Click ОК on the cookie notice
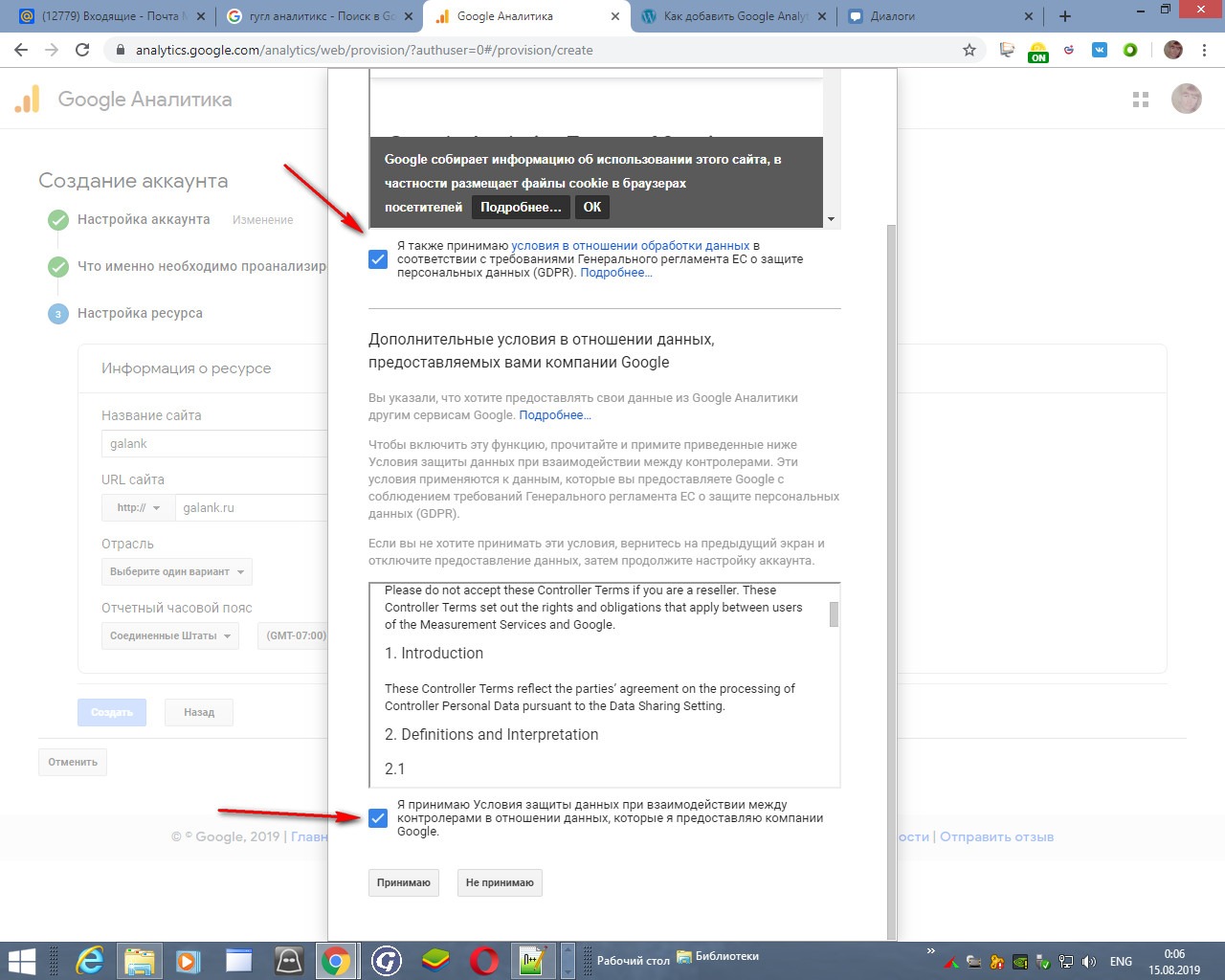This screenshot has height=980, width=1225. tap(592, 207)
